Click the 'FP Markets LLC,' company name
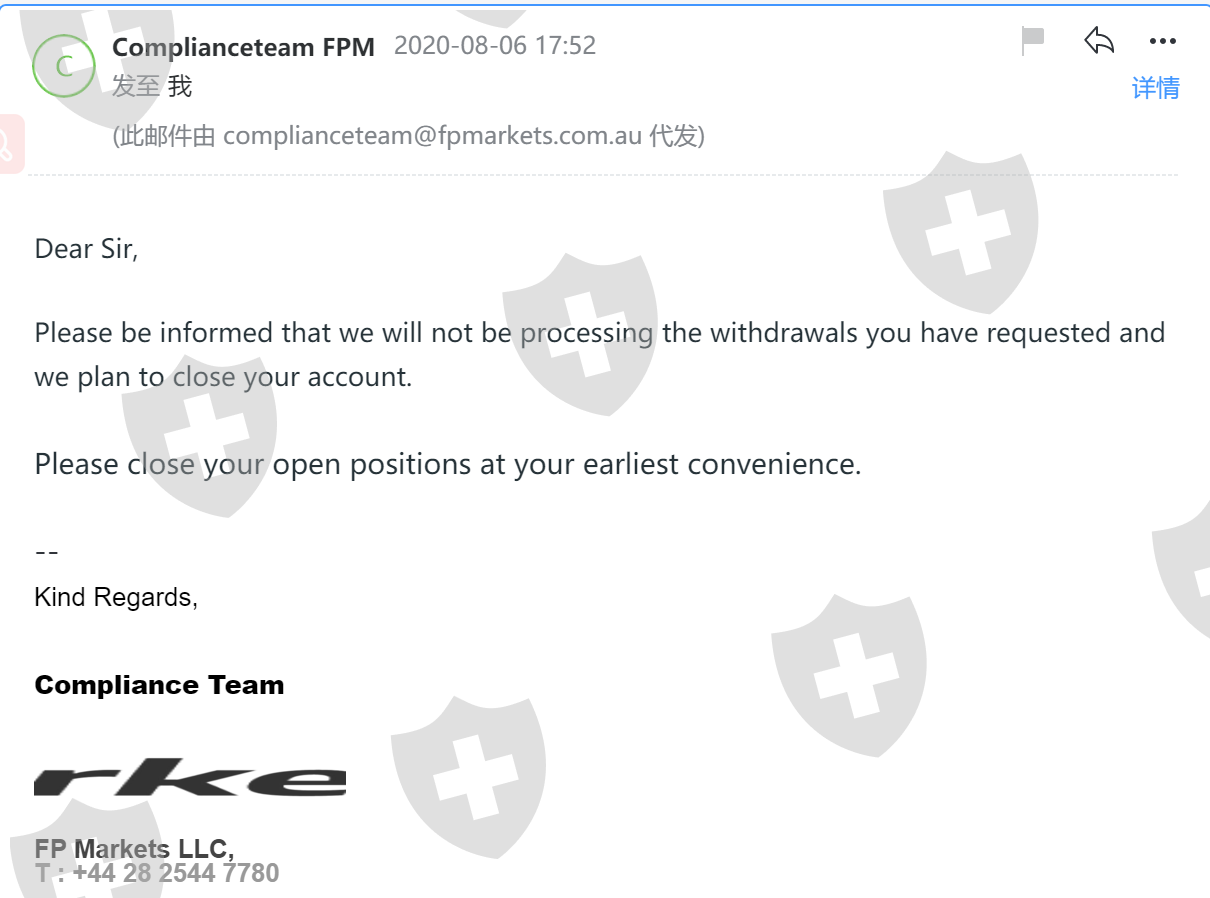Viewport: 1210px width, 898px height. pos(134,848)
